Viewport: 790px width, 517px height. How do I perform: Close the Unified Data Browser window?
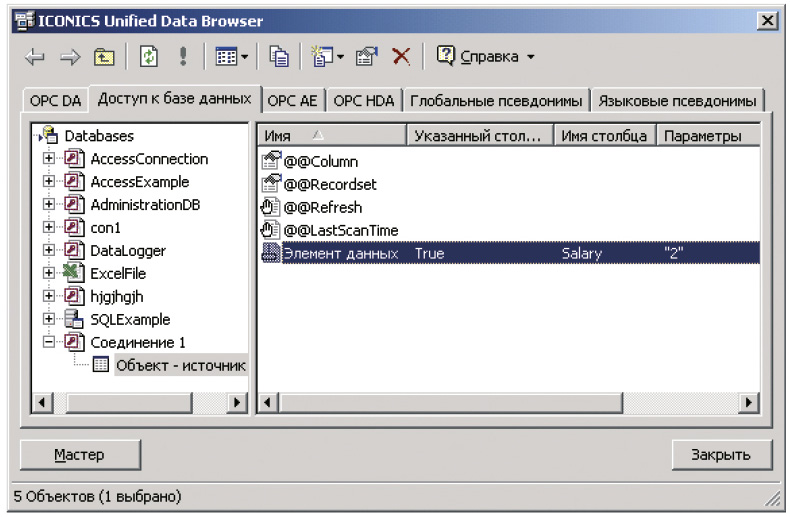click(x=767, y=21)
